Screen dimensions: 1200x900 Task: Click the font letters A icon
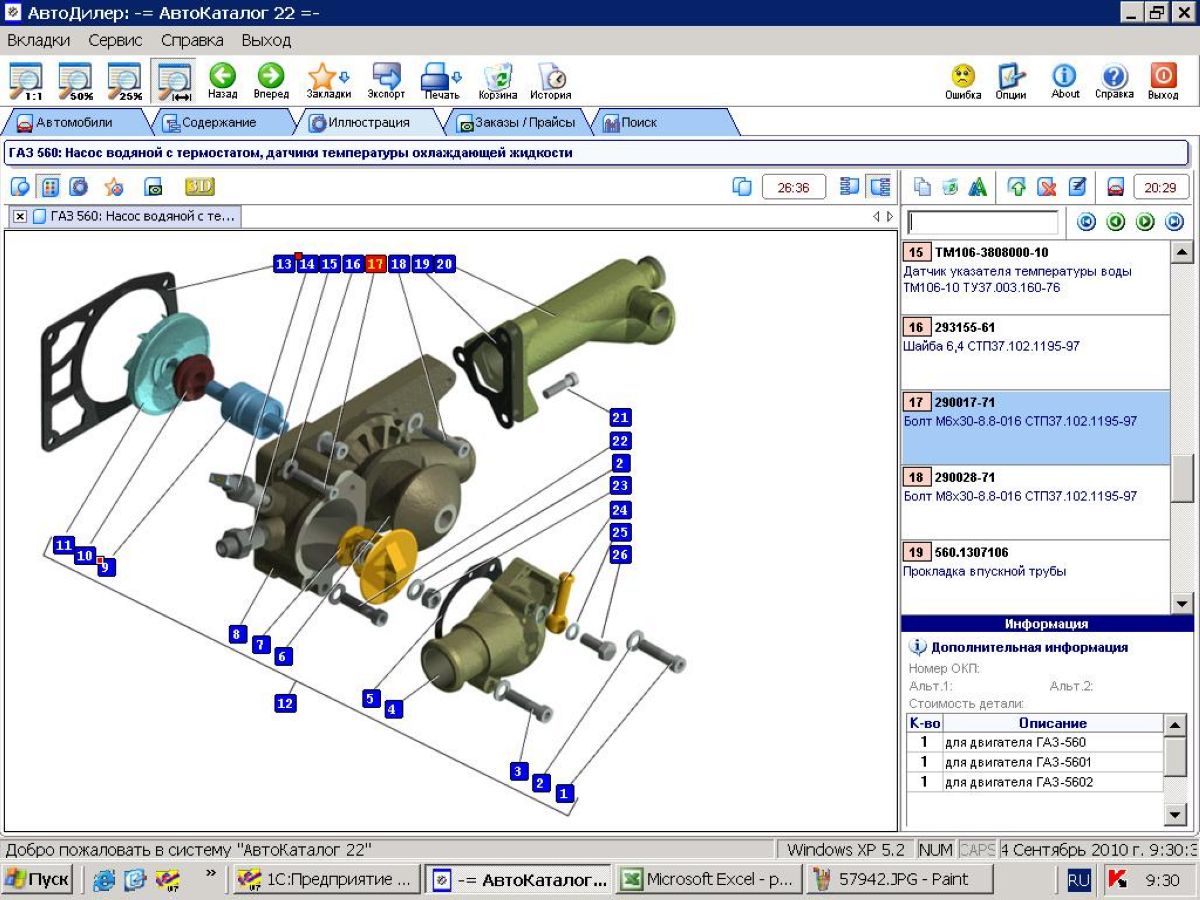tap(978, 187)
